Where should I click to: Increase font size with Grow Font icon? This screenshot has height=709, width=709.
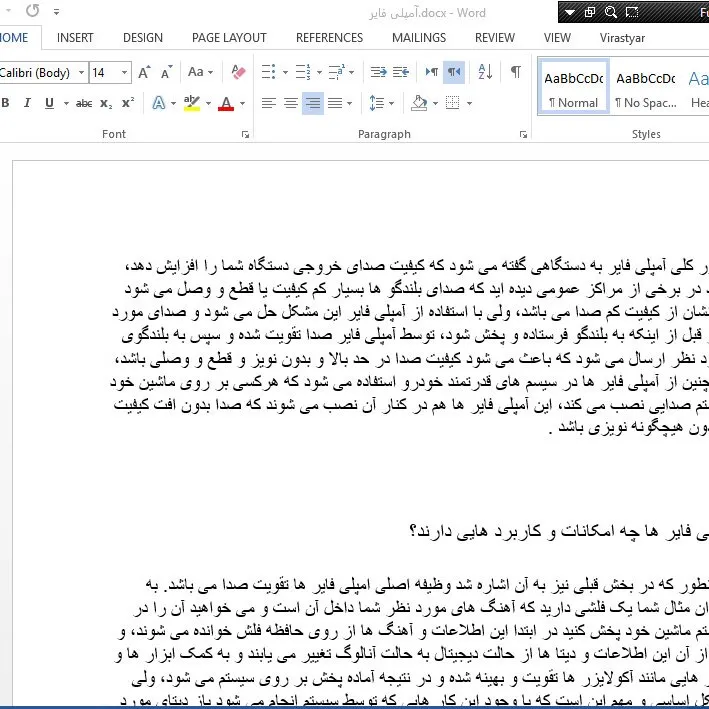145,72
